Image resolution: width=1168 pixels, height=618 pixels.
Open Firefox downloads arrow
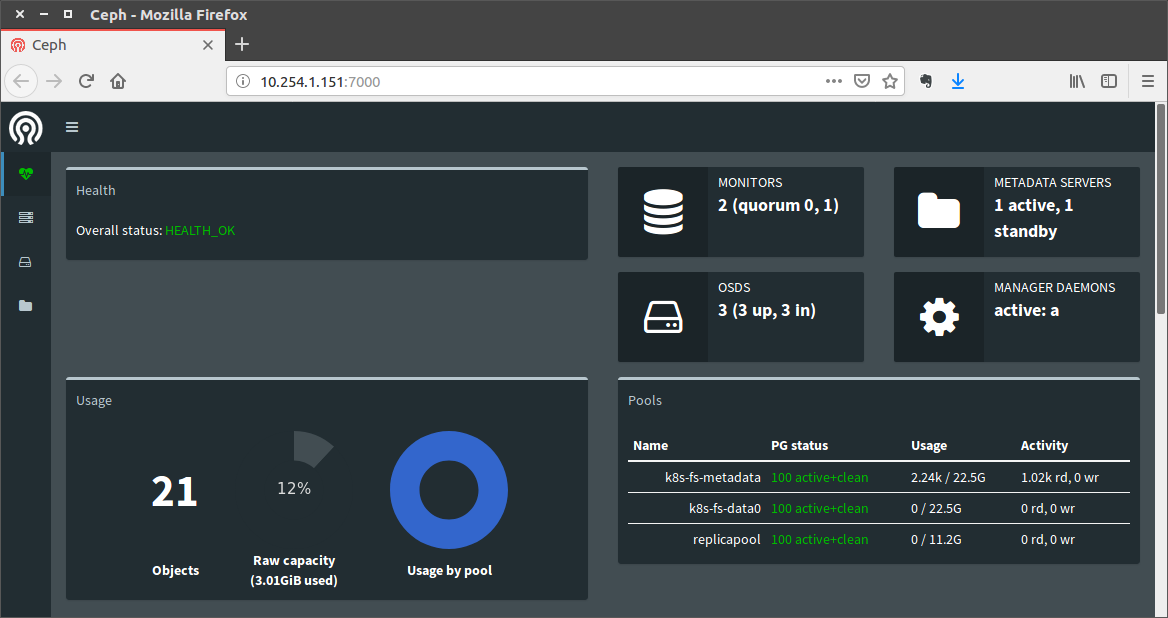tap(958, 81)
